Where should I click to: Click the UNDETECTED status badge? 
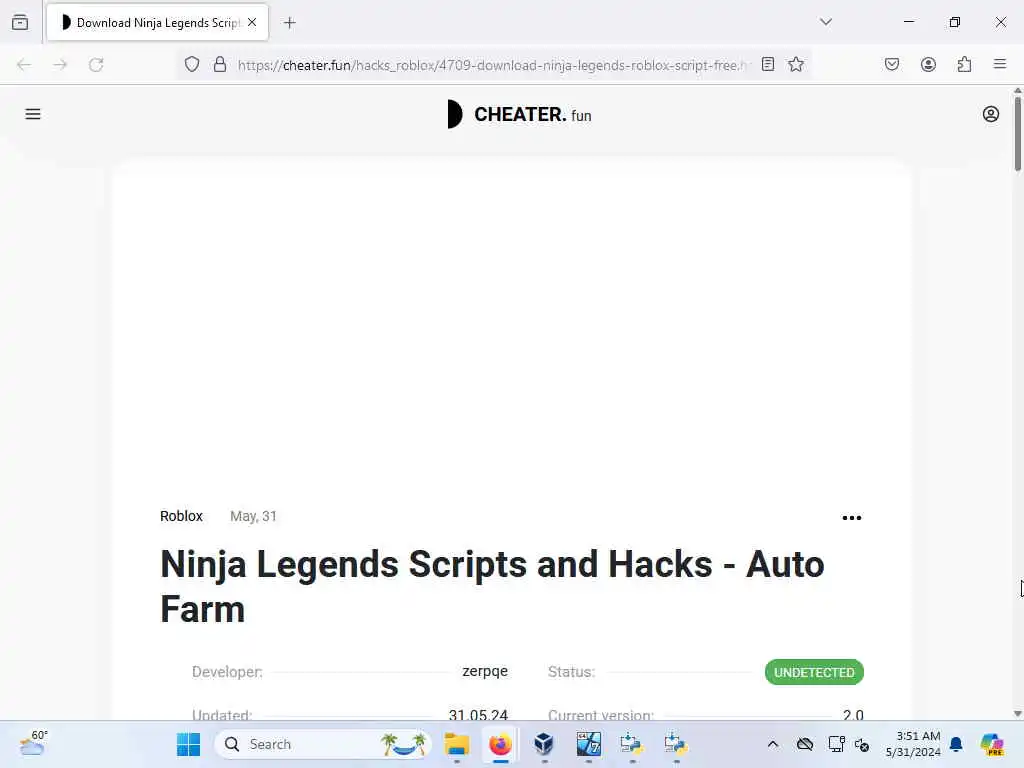(814, 672)
